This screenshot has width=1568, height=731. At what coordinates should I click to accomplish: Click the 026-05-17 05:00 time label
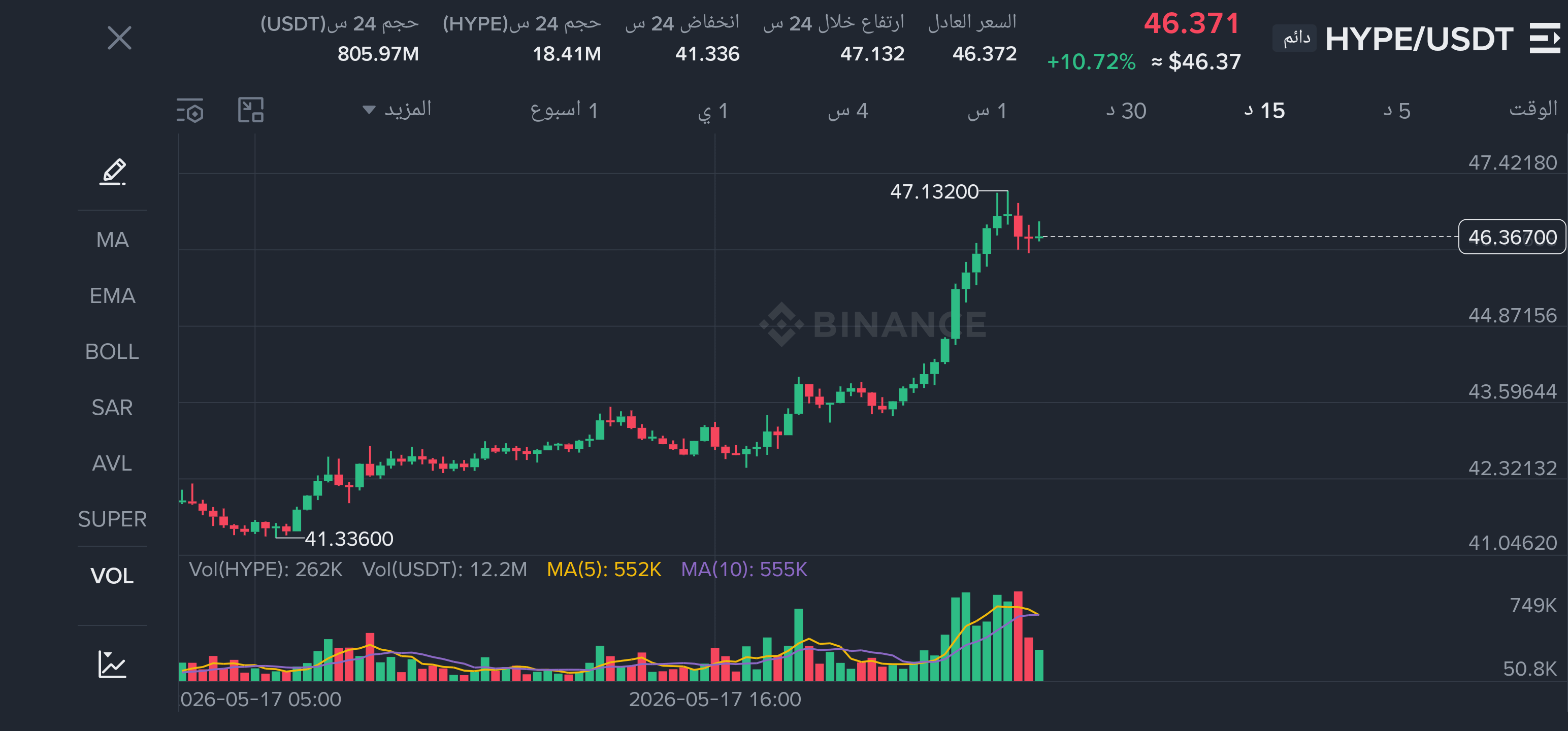tap(260, 700)
